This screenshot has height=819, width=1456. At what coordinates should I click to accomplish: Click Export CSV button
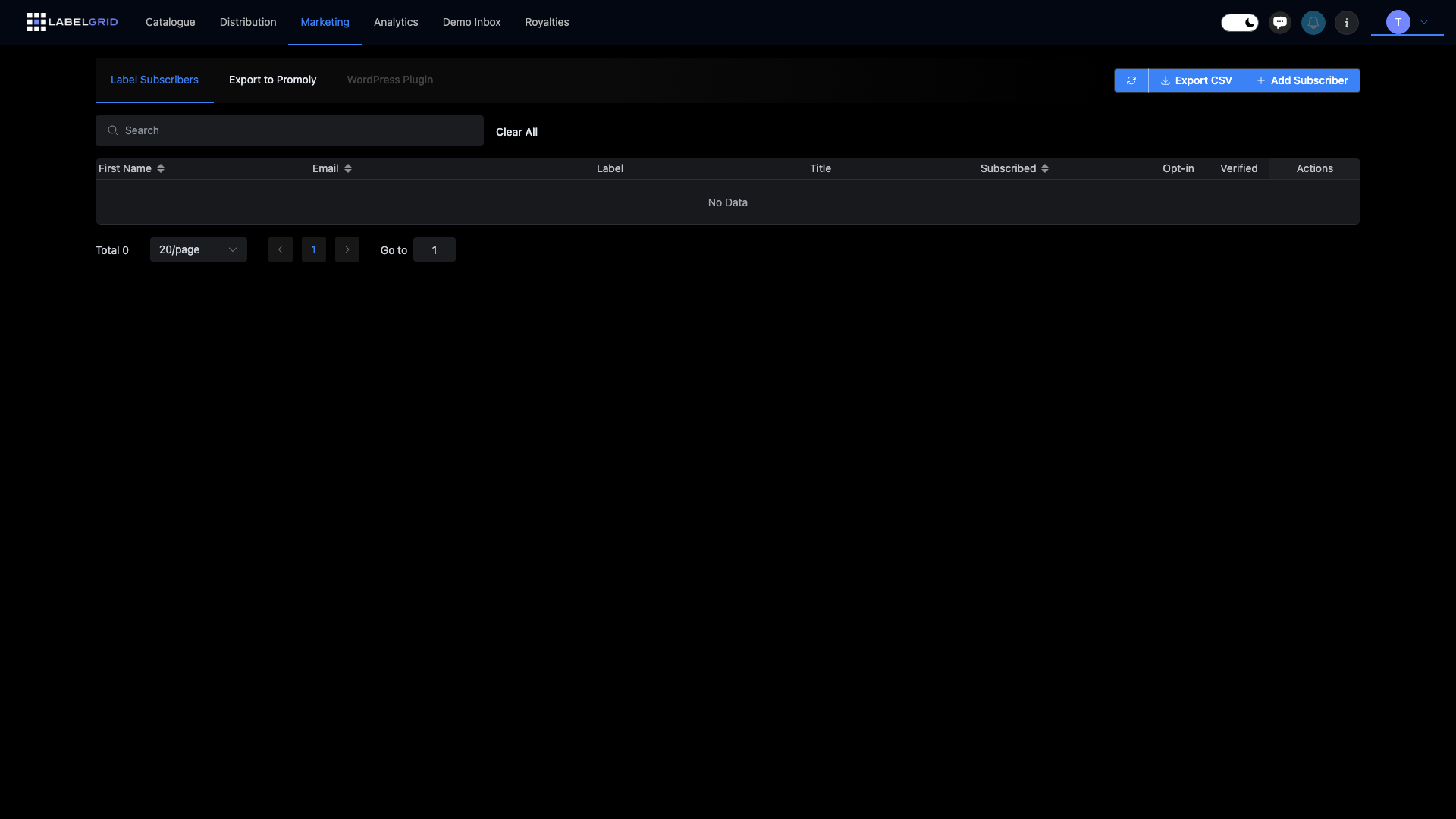tap(1196, 80)
